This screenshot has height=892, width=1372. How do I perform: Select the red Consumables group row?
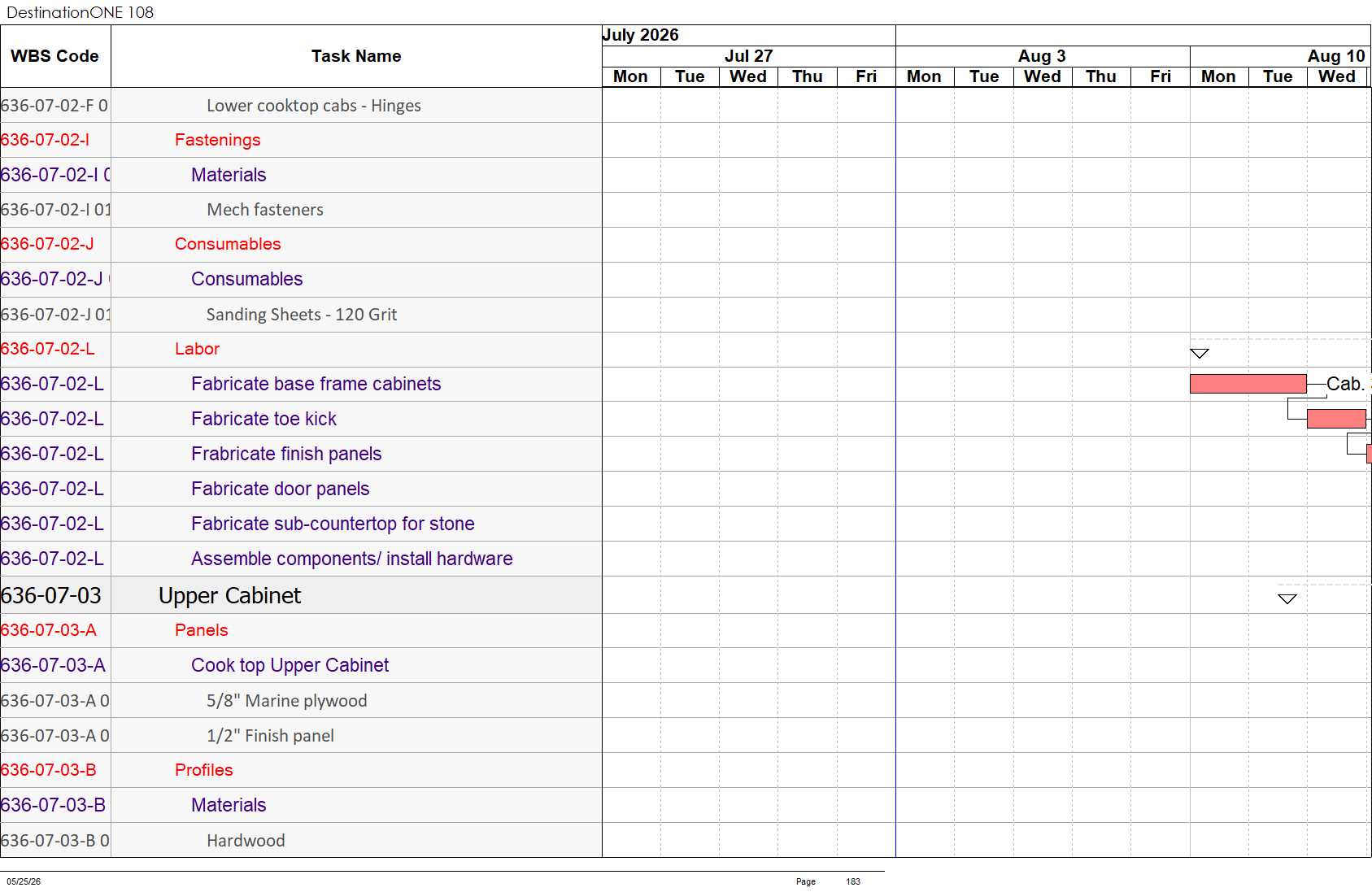301,244
